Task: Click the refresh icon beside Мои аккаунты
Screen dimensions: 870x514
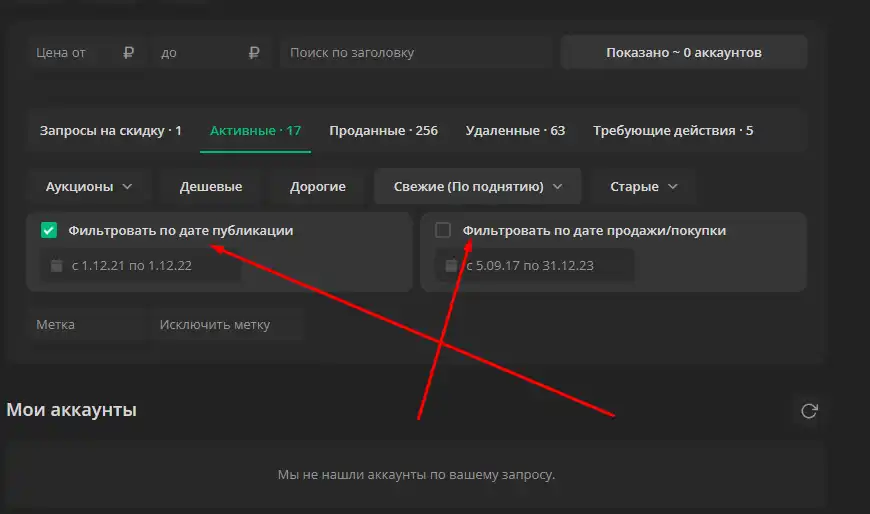Action: [x=809, y=411]
